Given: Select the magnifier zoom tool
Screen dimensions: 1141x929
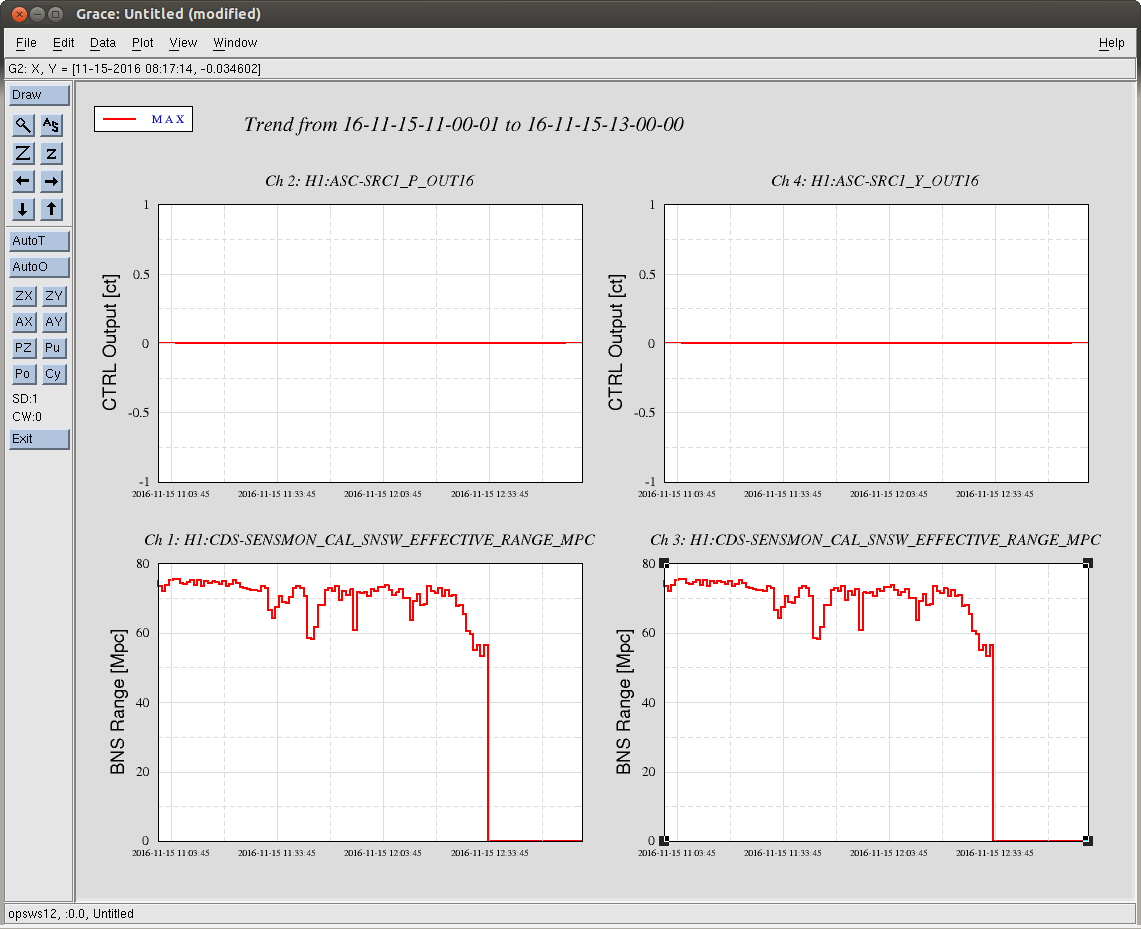Looking at the screenshot, I should 23,125.
